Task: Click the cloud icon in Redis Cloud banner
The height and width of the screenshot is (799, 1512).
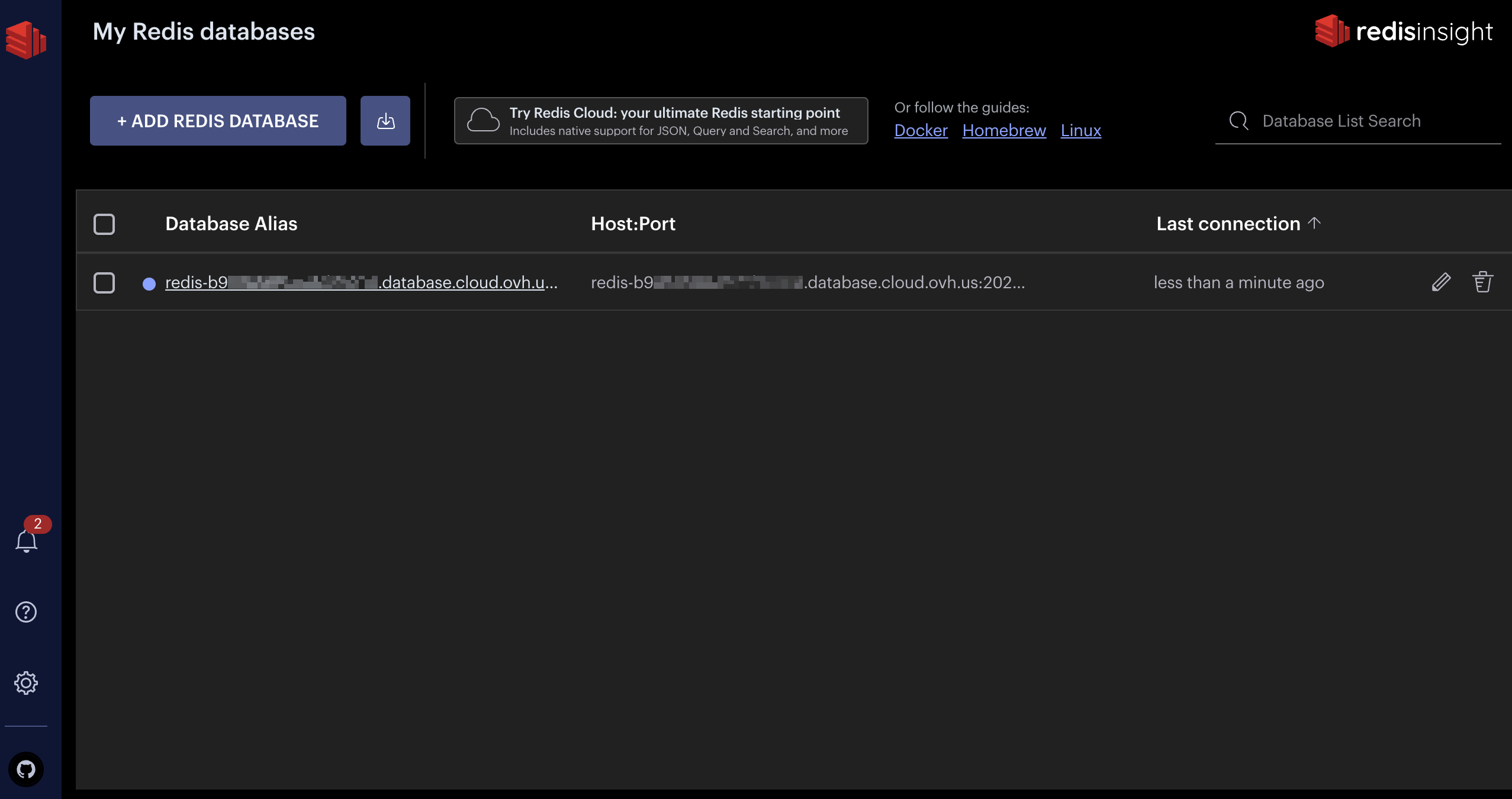Action: click(x=483, y=120)
